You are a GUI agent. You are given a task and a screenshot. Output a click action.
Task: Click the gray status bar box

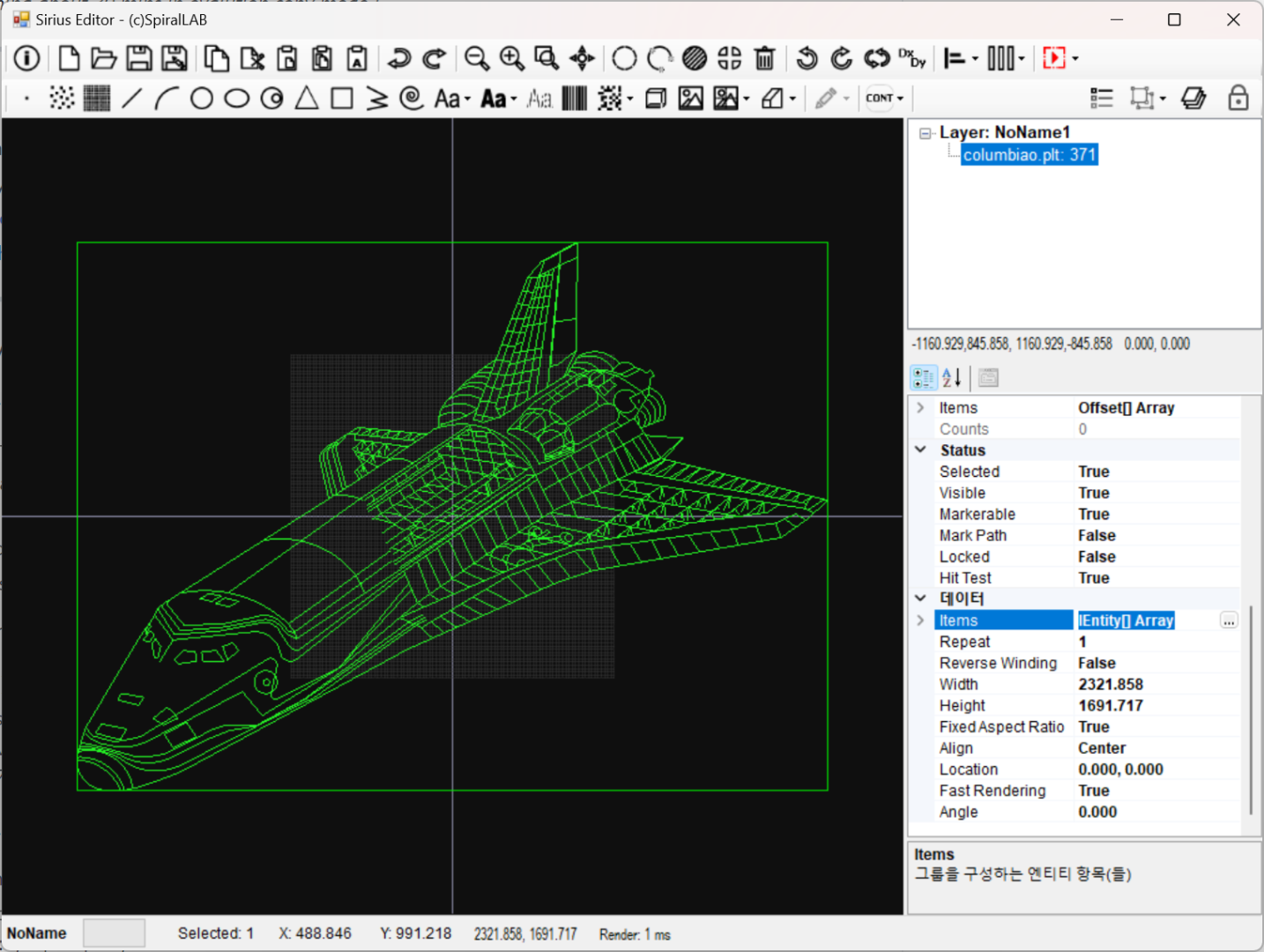tap(114, 933)
